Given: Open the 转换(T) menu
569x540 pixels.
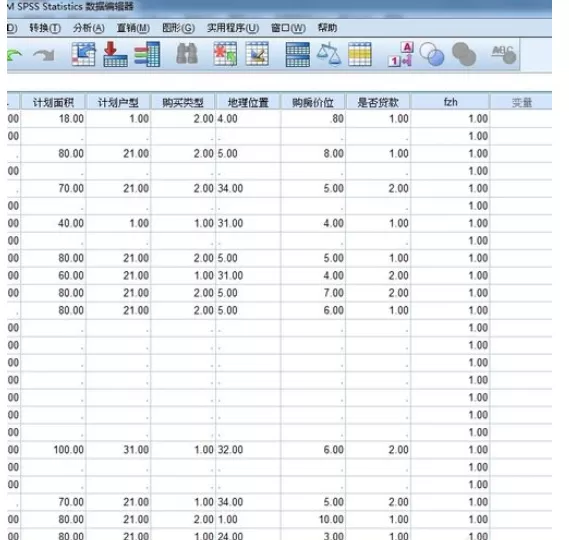Looking at the screenshot, I should pyautogui.click(x=45, y=28).
